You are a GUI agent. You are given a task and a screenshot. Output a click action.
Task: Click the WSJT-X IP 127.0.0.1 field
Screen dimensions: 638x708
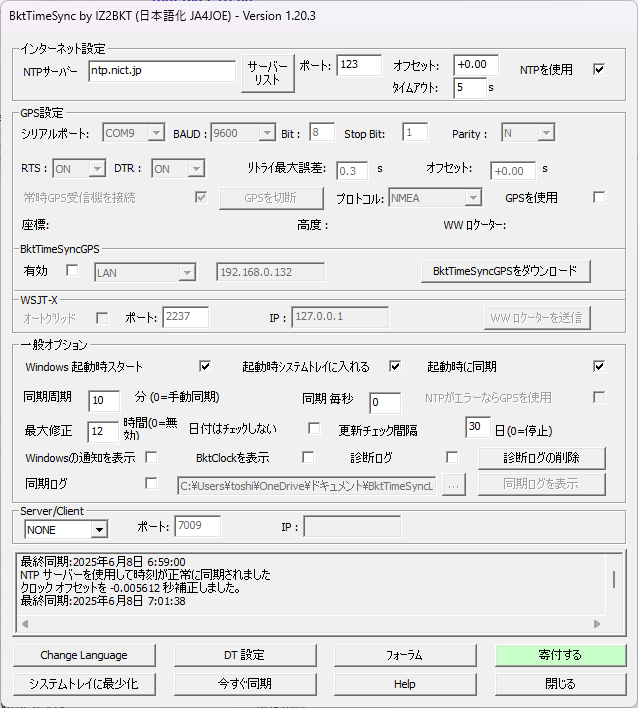[340, 317]
